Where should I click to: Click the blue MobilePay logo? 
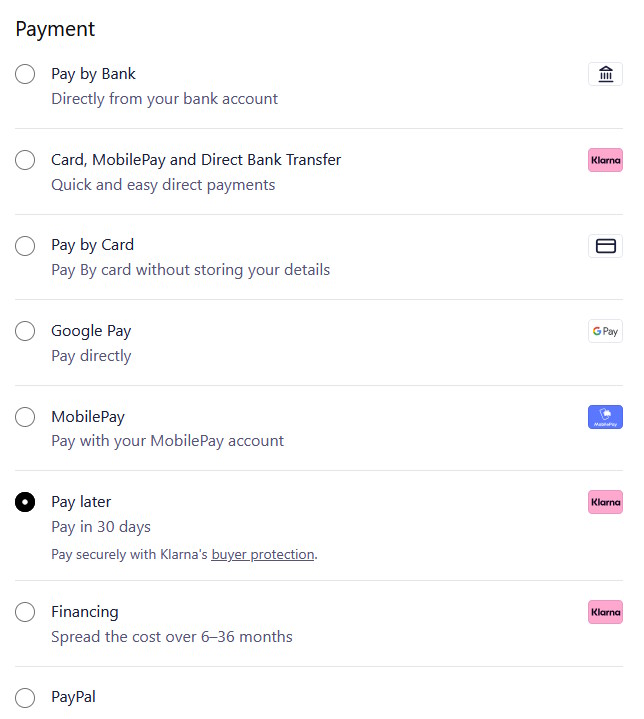[x=605, y=417]
